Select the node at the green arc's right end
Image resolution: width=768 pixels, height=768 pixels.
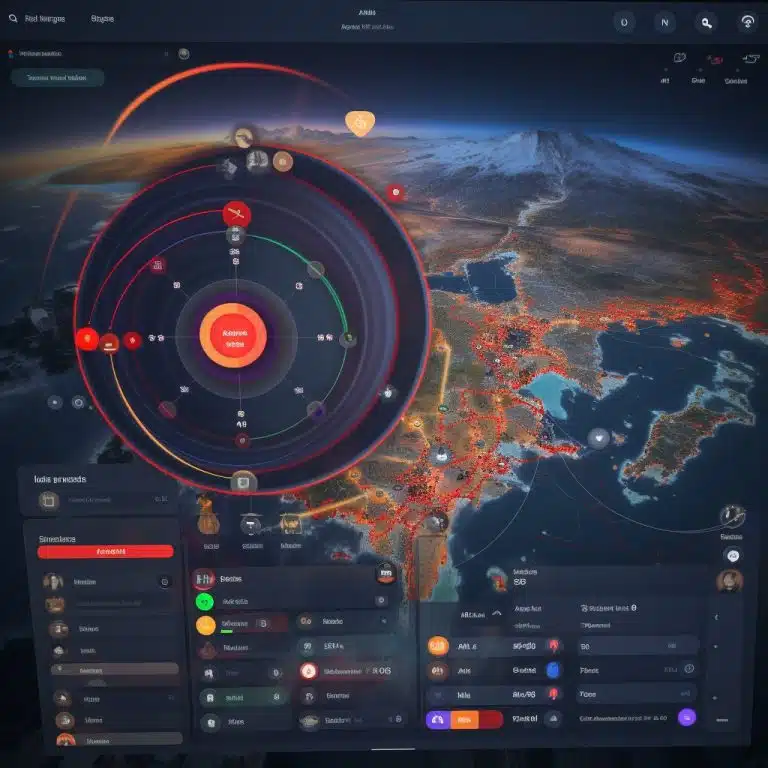(x=348, y=338)
